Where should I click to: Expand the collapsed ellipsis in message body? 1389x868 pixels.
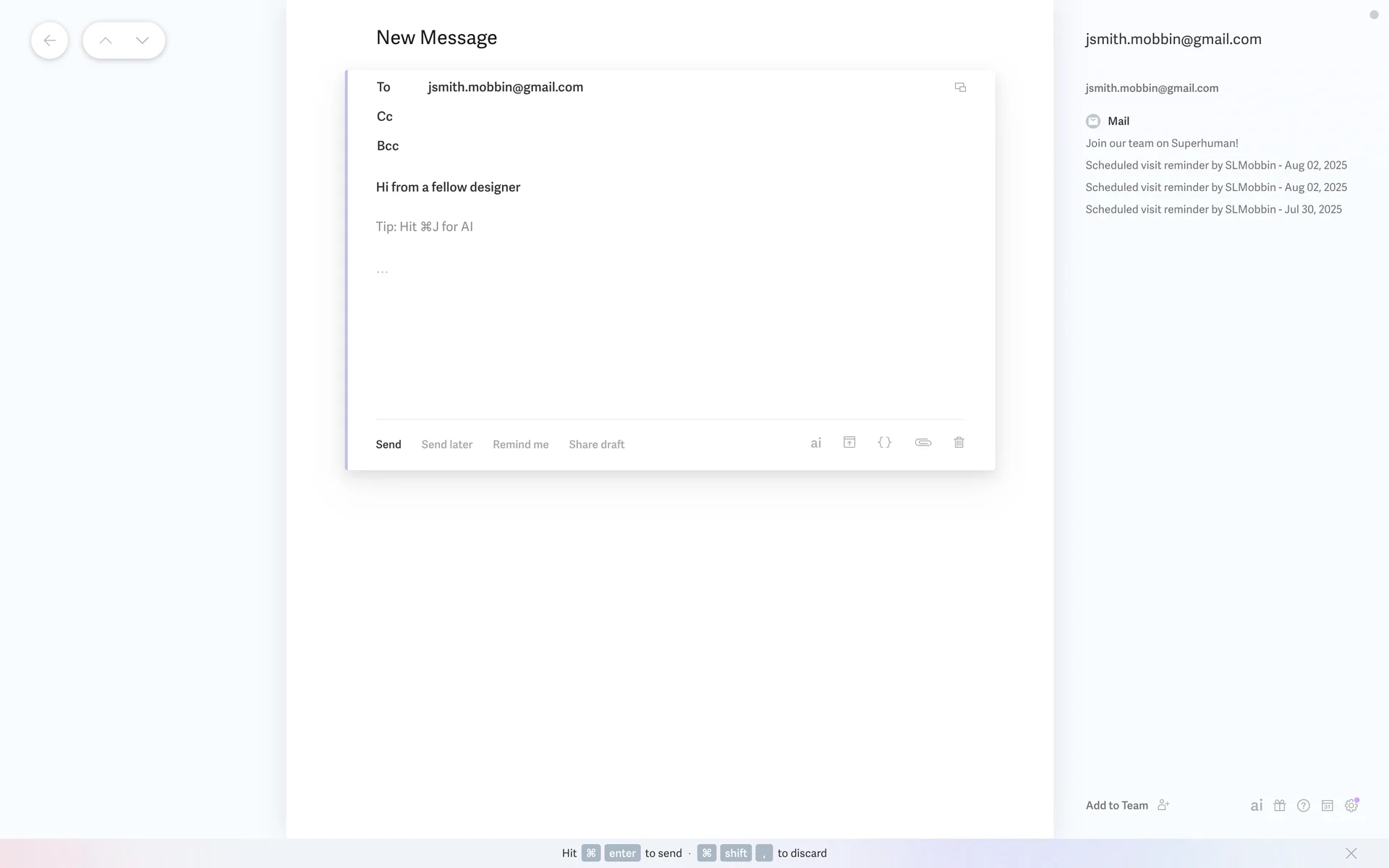(382, 271)
